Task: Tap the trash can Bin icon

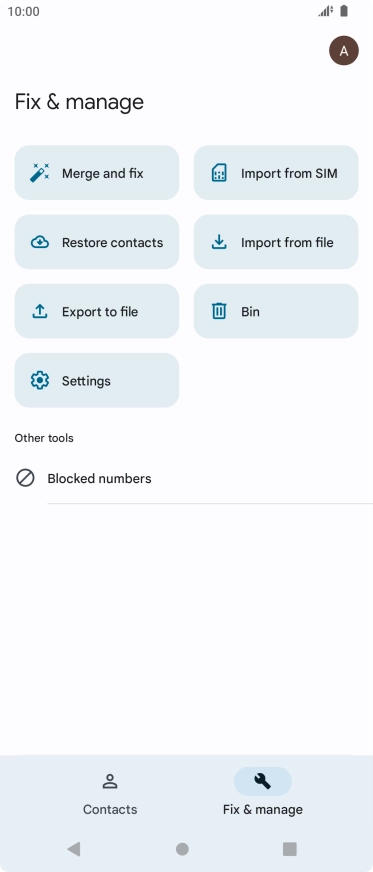Action: tap(219, 311)
